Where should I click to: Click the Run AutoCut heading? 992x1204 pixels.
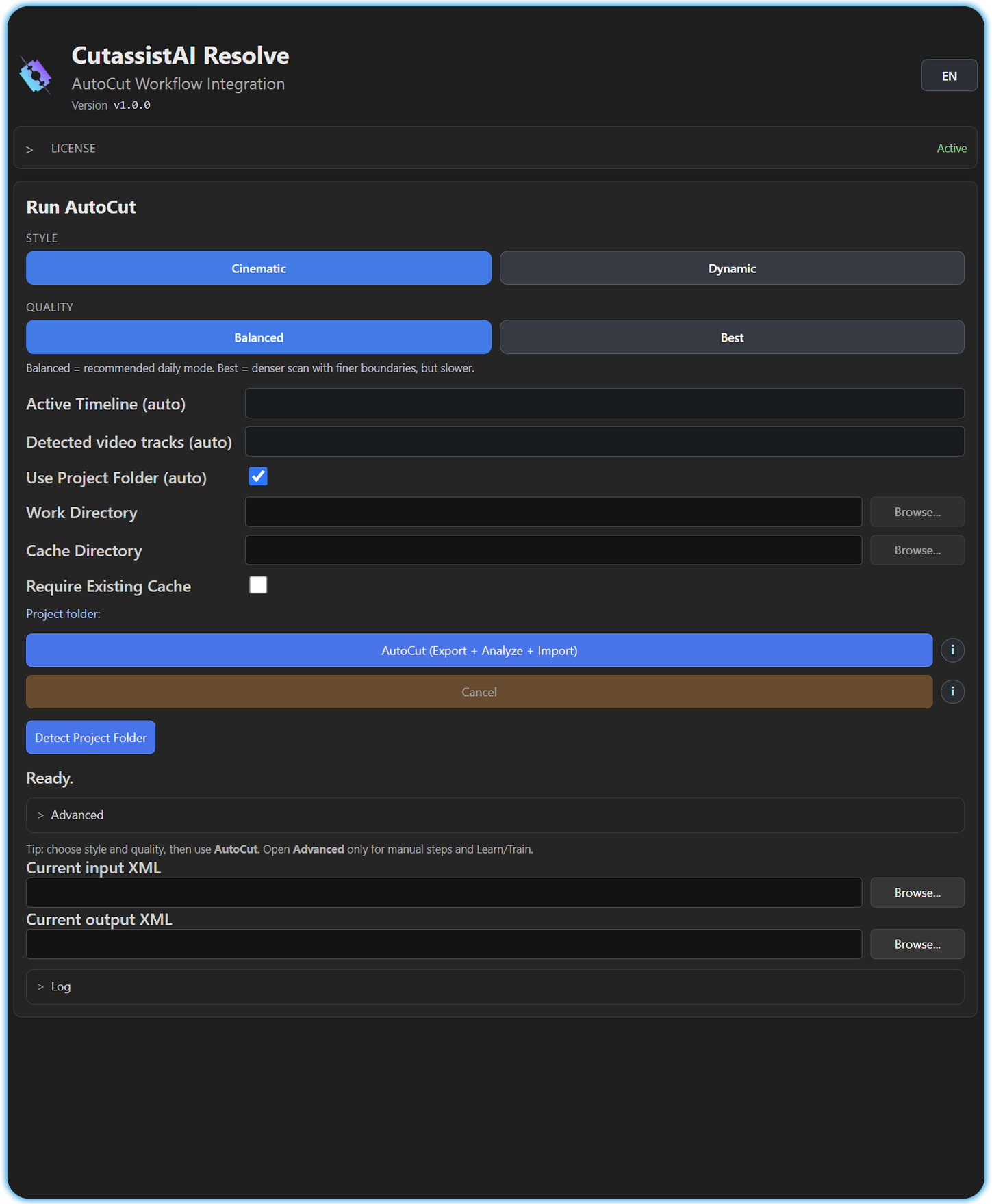click(81, 207)
